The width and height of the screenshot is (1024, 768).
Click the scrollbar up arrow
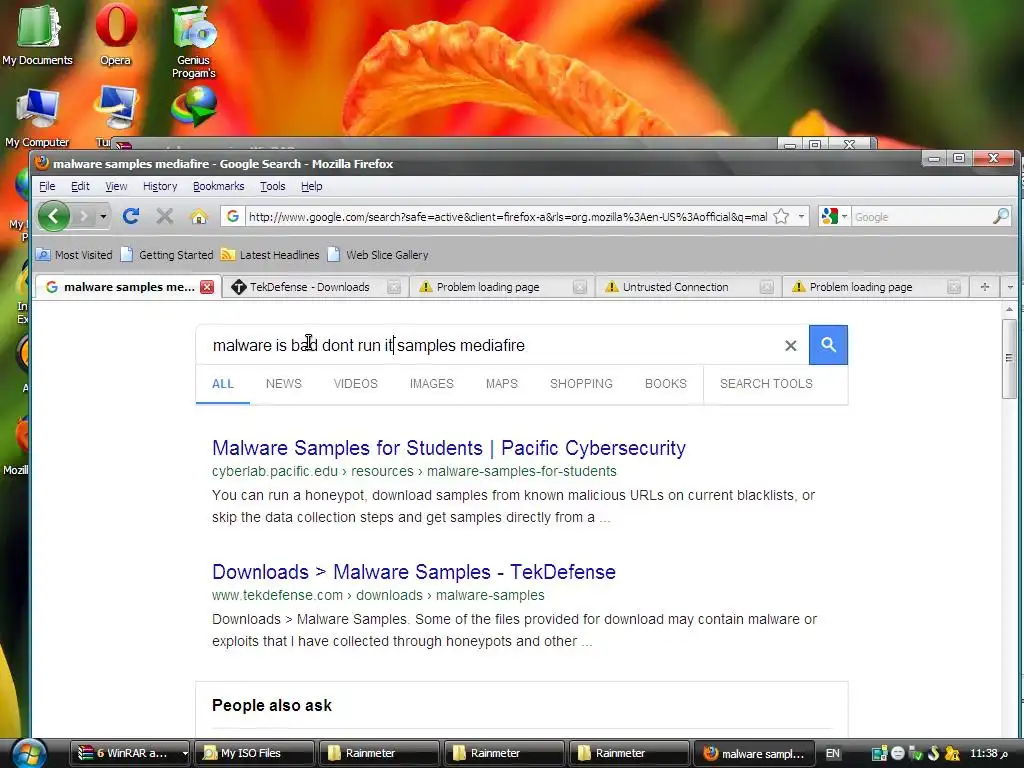[x=1009, y=309]
